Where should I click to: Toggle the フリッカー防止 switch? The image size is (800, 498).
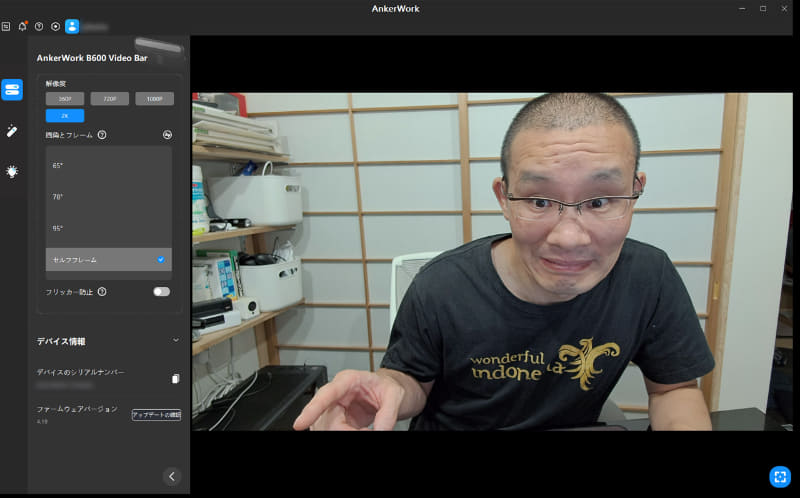coord(162,292)
